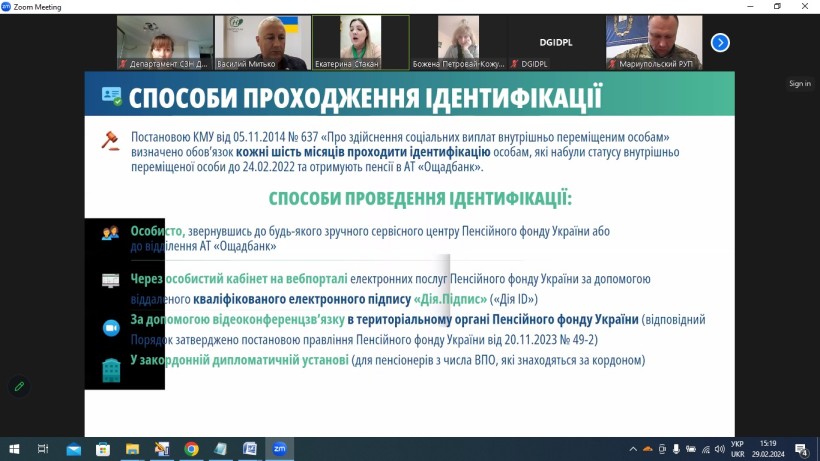
Task: Click text кваліфікованого електронного підпису
Action: point(302,299)
